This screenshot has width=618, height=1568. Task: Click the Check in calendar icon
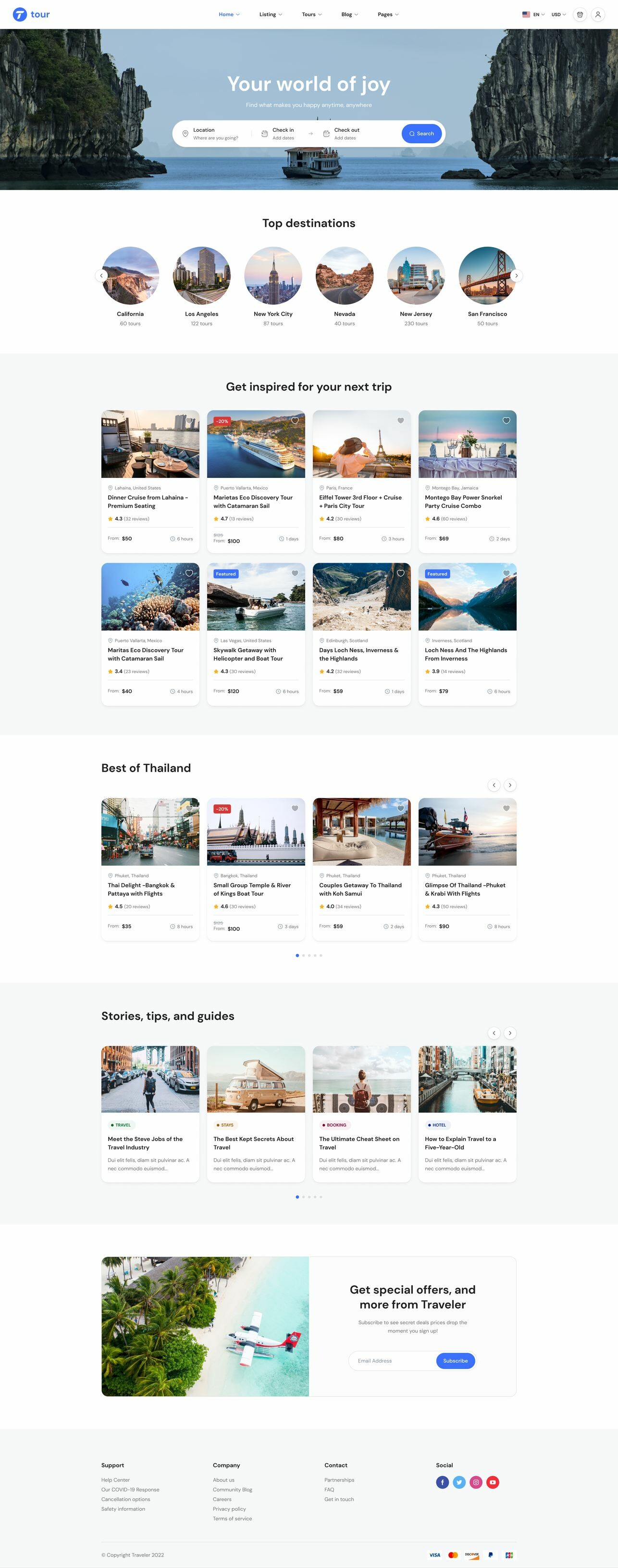pos(265,133)
